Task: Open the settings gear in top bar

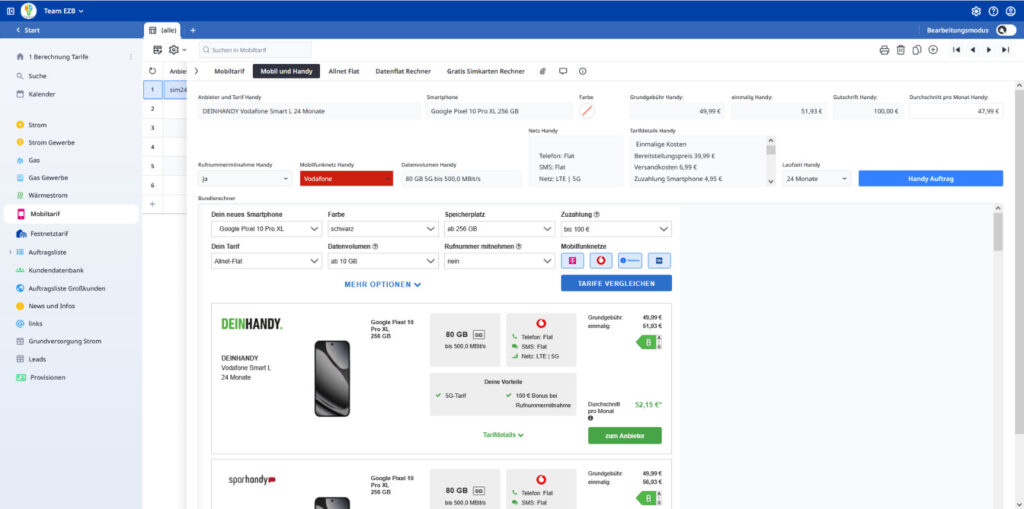Action: coord(976,11)
